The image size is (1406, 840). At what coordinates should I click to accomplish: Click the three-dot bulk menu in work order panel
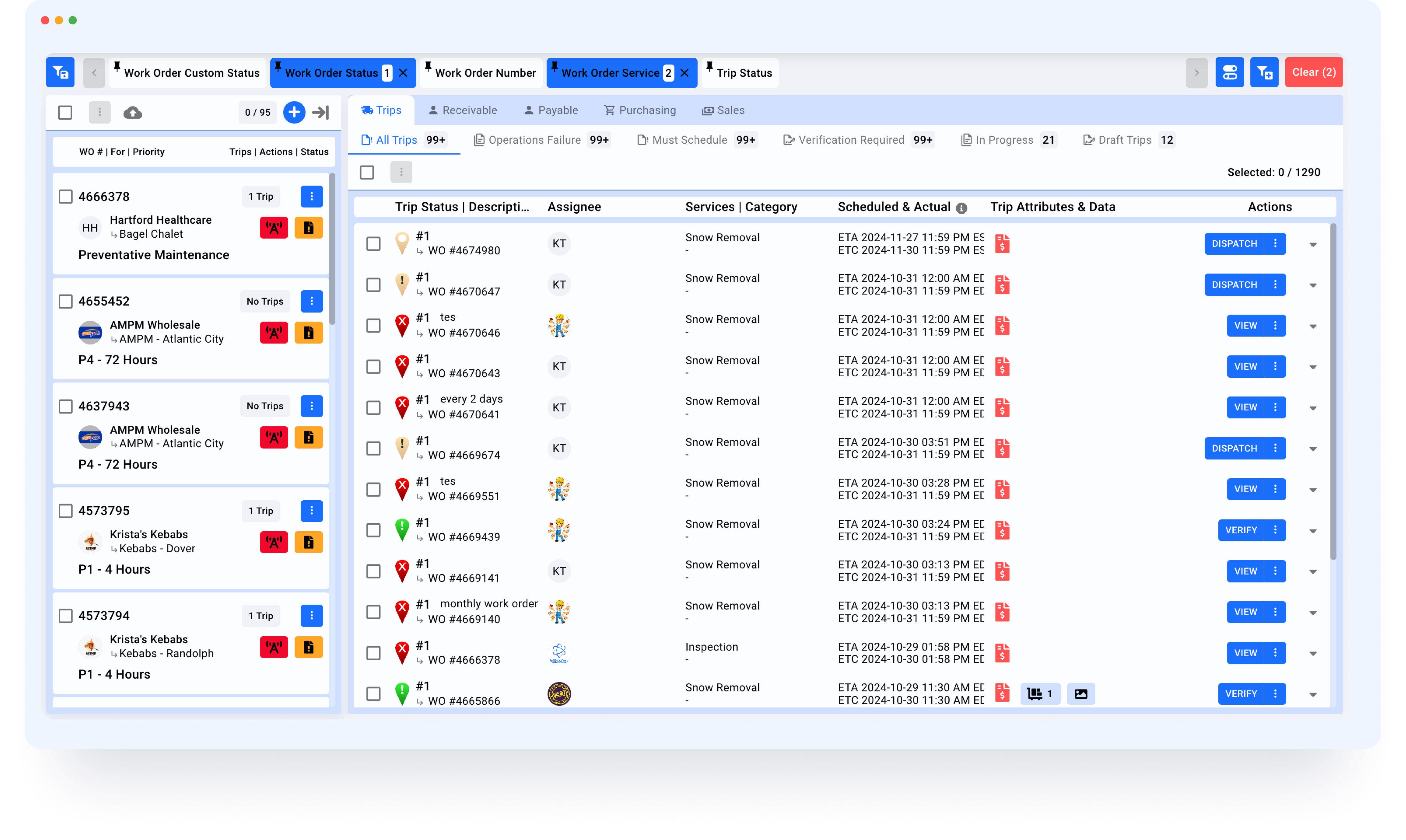[100, 112]
